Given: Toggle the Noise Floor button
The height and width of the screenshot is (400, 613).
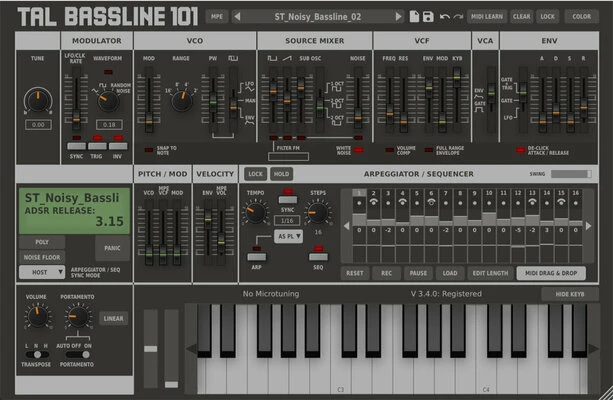Looking at the screenshot, I should 42,257.
